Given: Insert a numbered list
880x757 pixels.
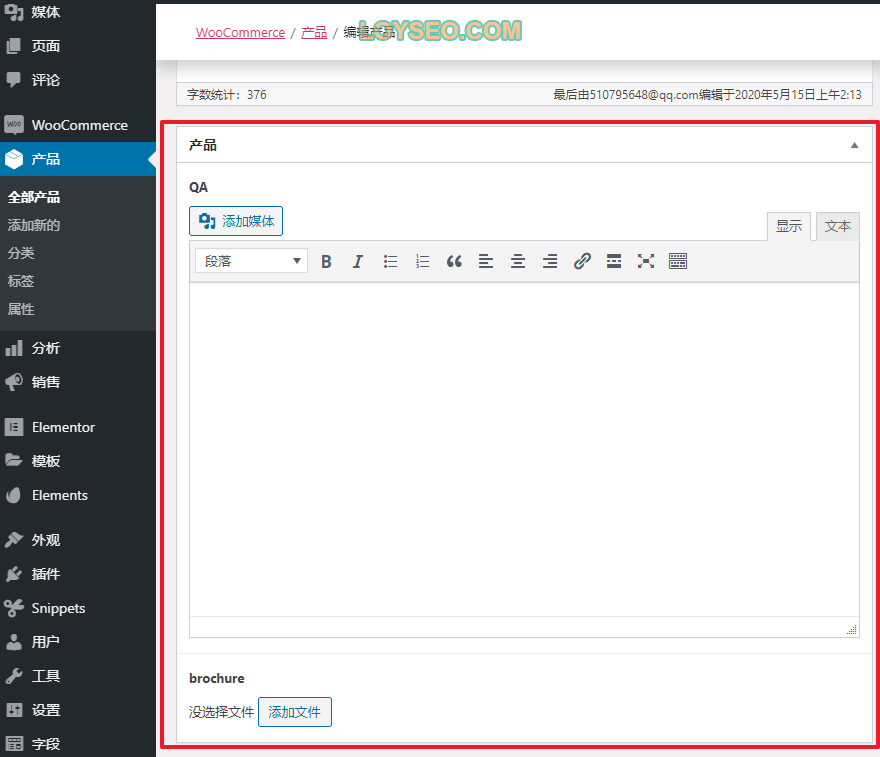Looking at the screenshot, I should [x=422, y=261].
